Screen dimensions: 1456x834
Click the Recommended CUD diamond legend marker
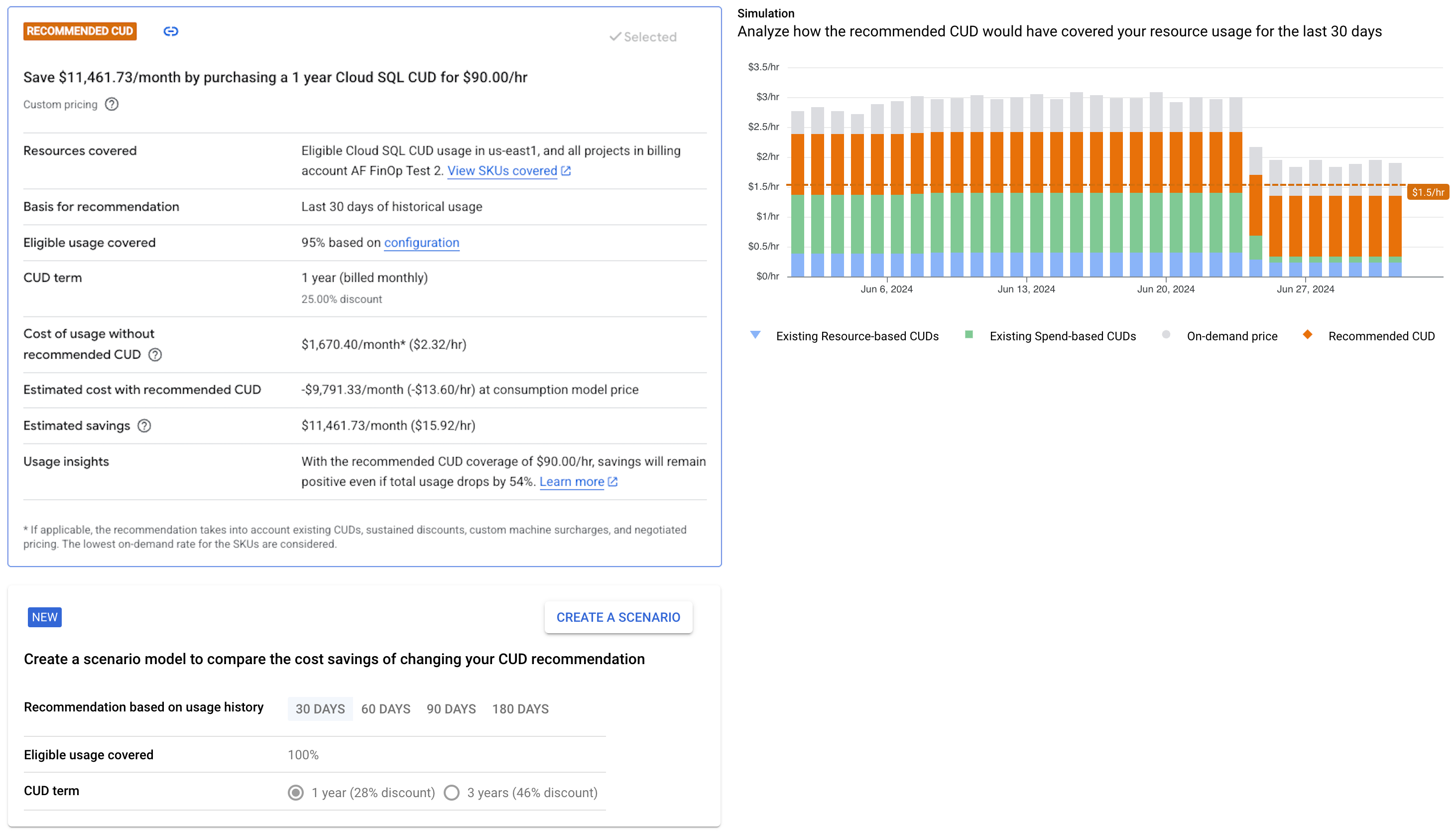point(1307,336)
